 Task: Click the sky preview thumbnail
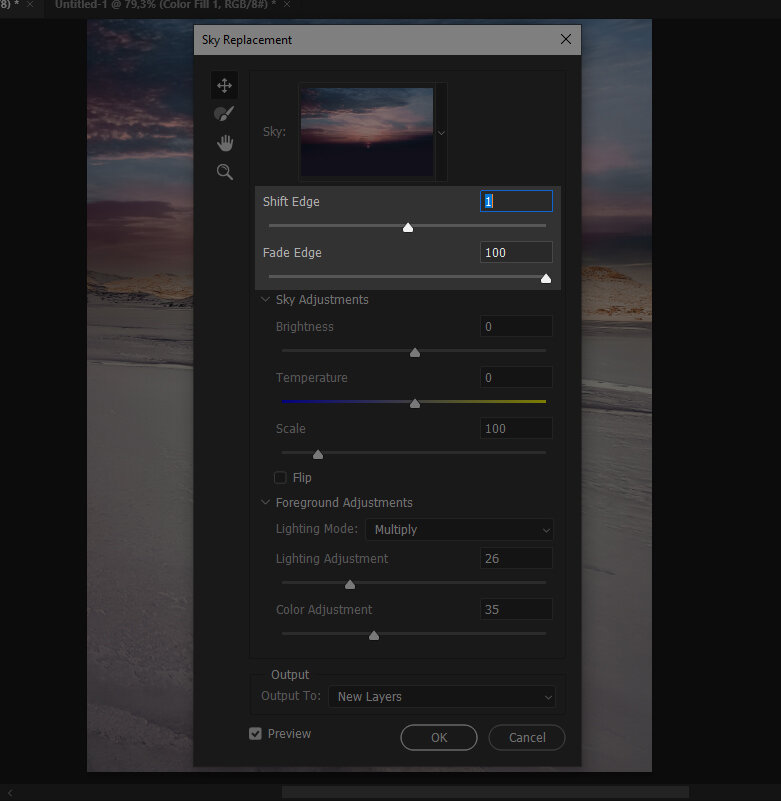[367, 132]
